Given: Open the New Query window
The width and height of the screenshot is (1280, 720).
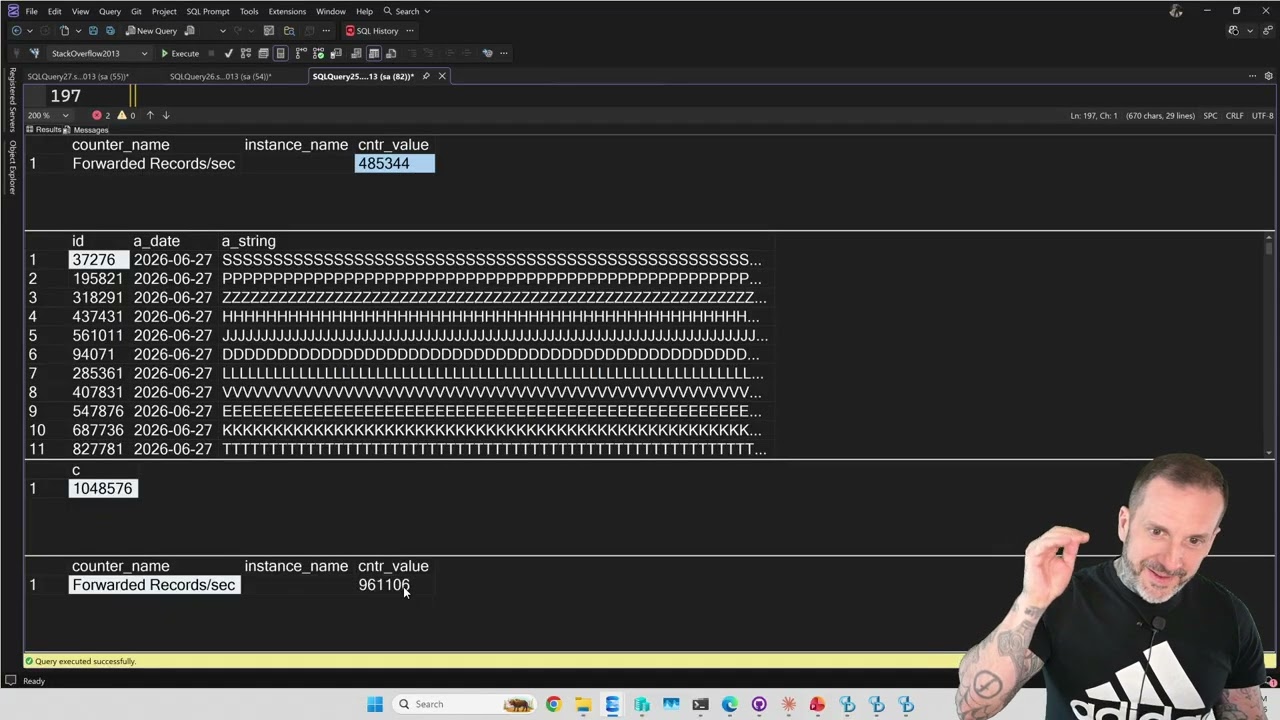Looking at the screenshot, I should tap(152, 30).
